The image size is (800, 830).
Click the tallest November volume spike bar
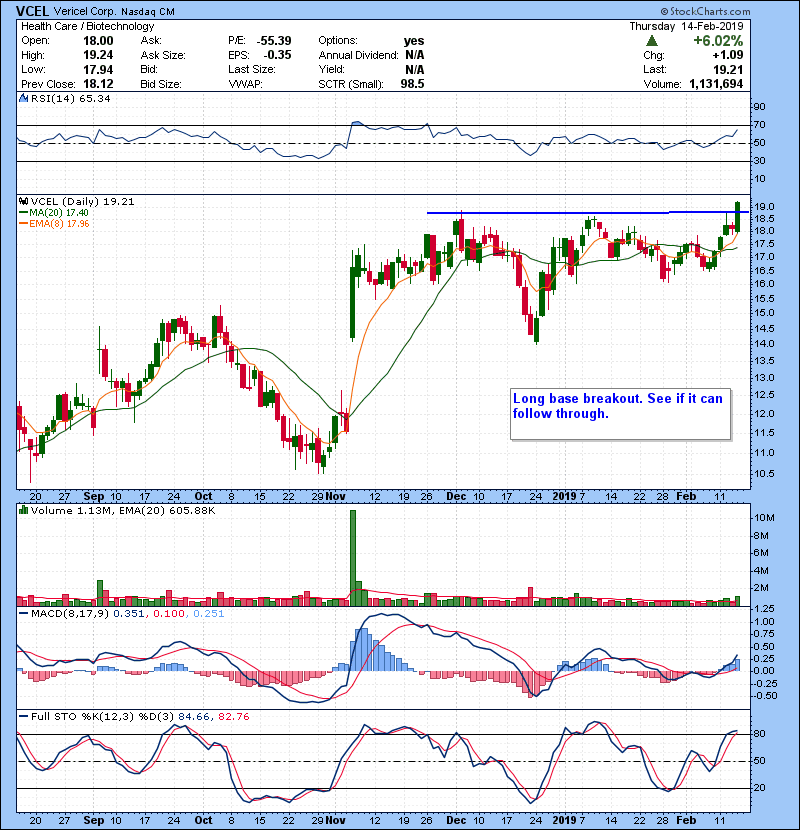point(353,558)
